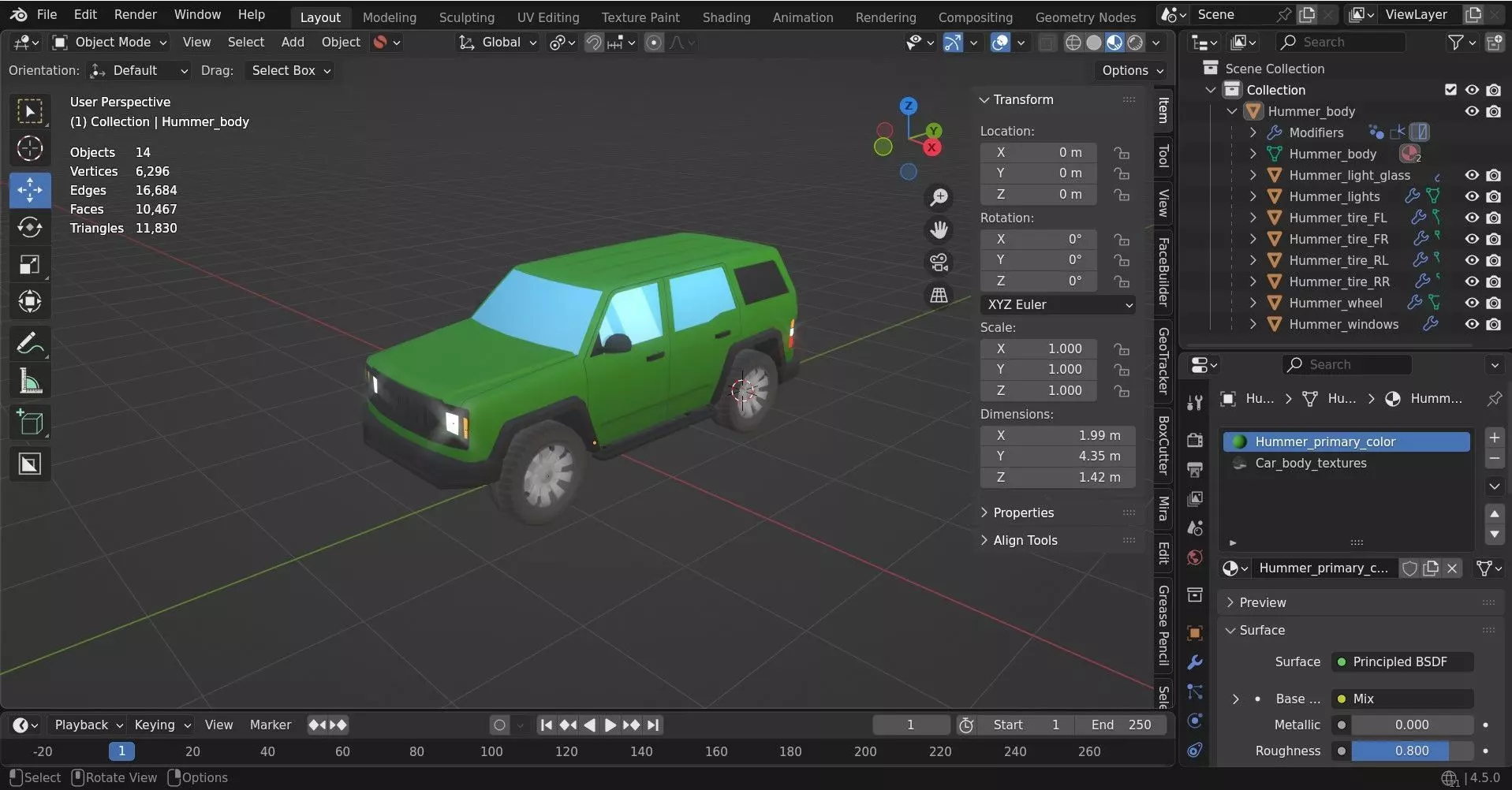The width and height of the screenshot is (1512, 790).
Task: Toggle proportional editing button
Action: click(x=654, y=43)
